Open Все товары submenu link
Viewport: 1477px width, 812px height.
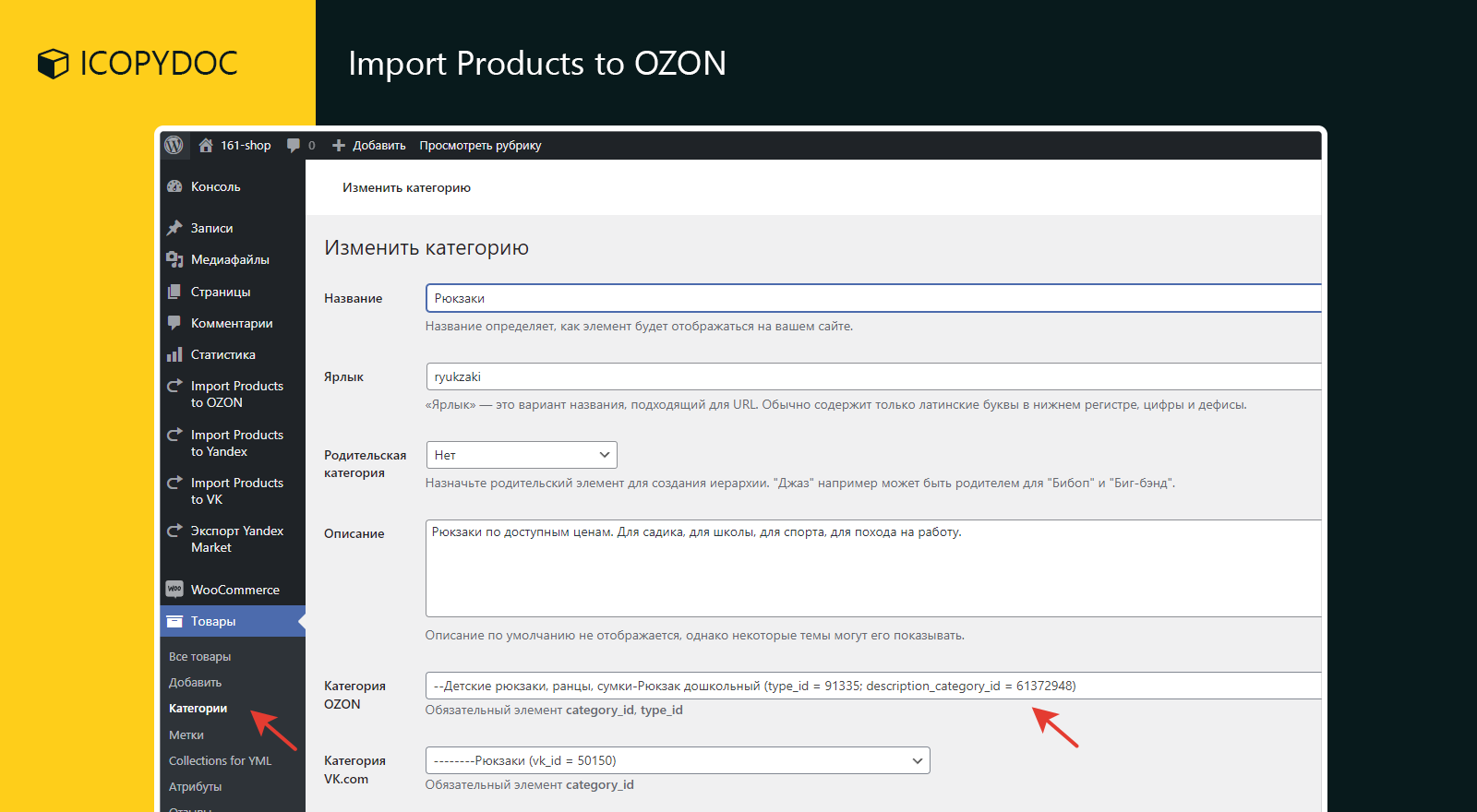point(199,657)
